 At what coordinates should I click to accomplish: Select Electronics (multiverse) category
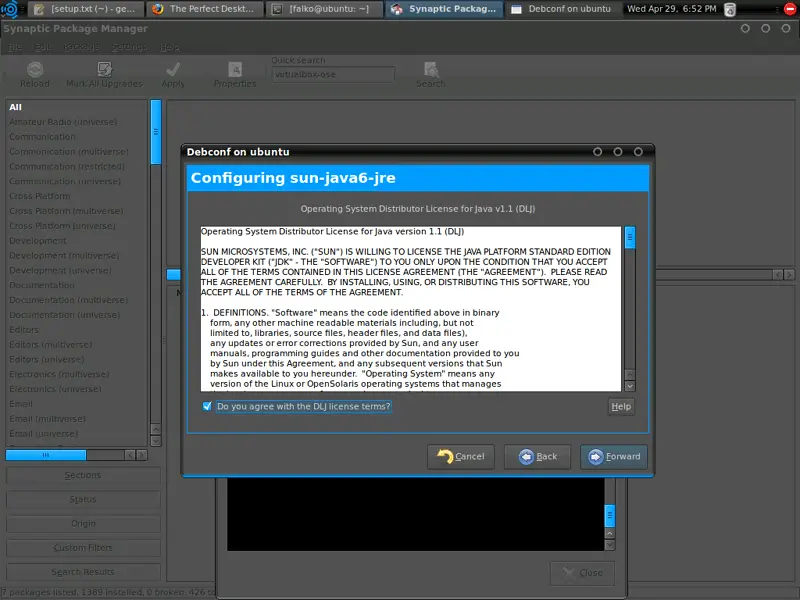point(59,374)
